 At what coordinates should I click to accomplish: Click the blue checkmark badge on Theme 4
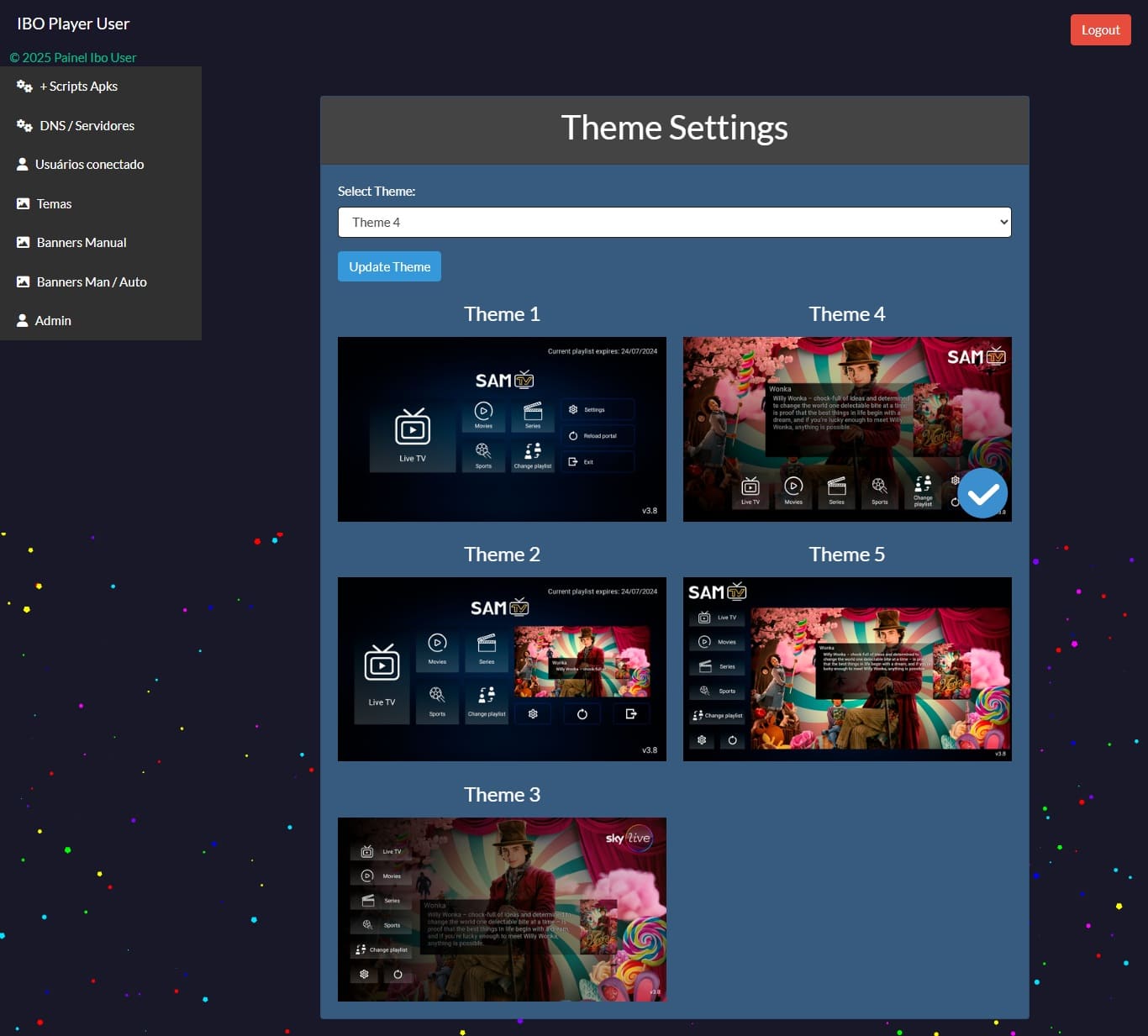coord(982,493)
